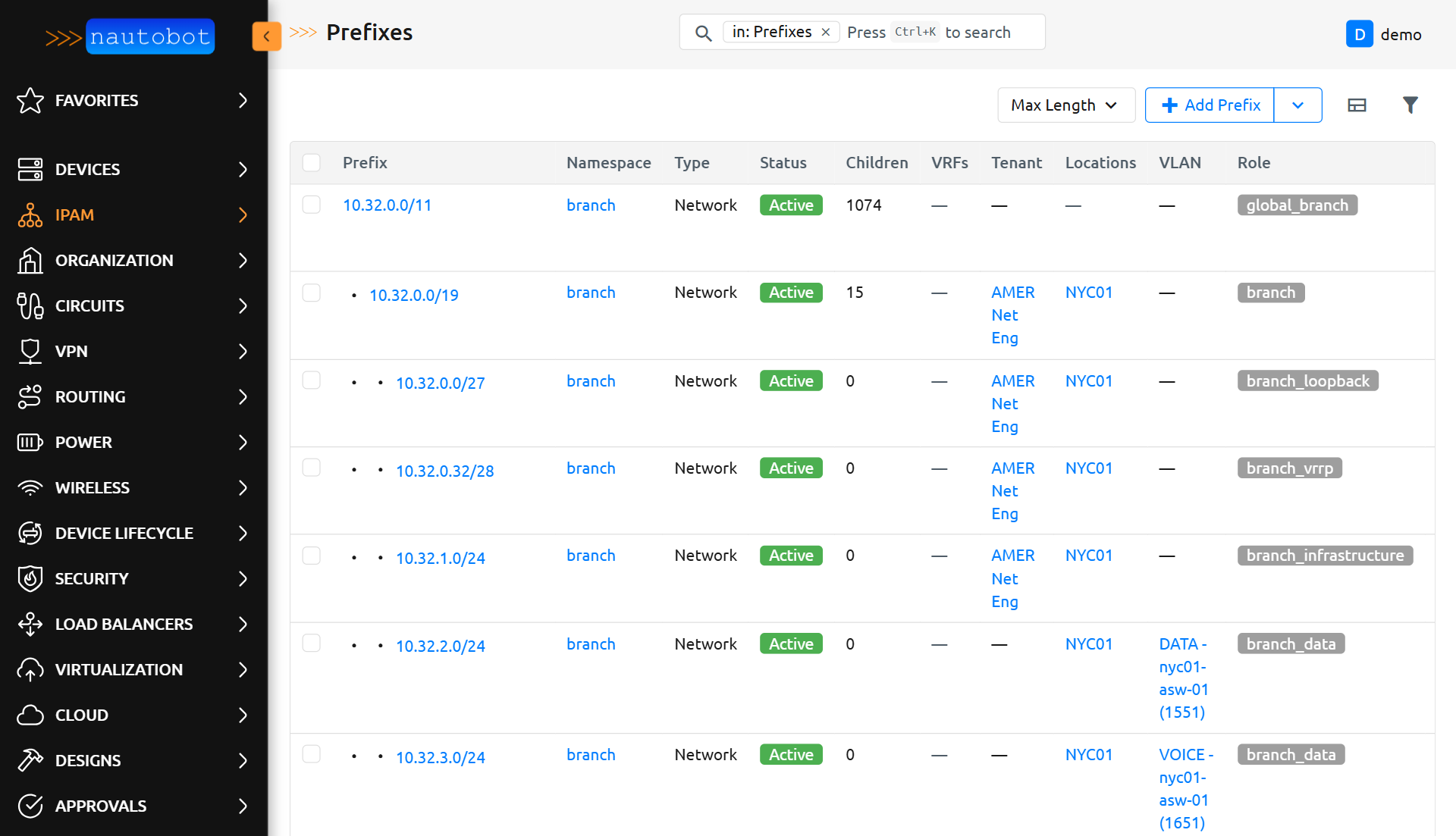Open the table filter funnel icon
The image size is (1456, 836).
pos(1410,105)
